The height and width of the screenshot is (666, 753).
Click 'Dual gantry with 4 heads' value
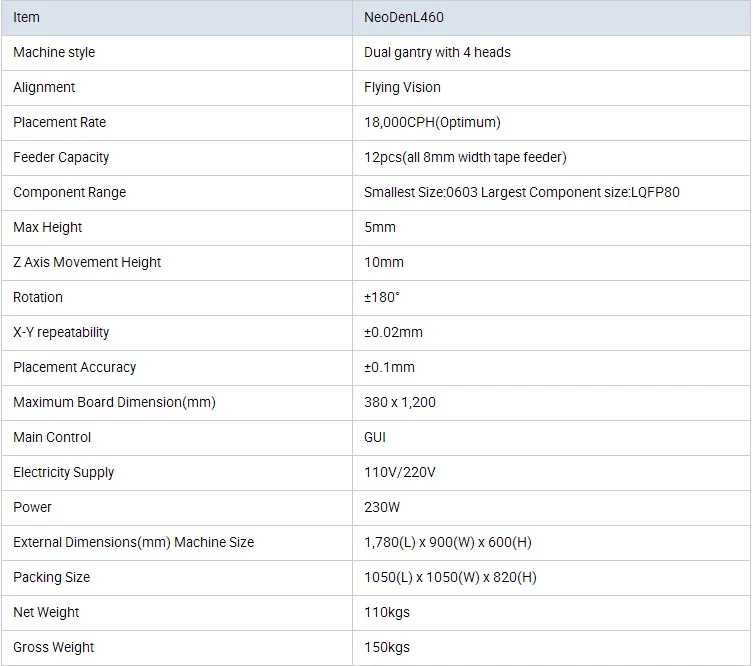click(x=437, y=52)
